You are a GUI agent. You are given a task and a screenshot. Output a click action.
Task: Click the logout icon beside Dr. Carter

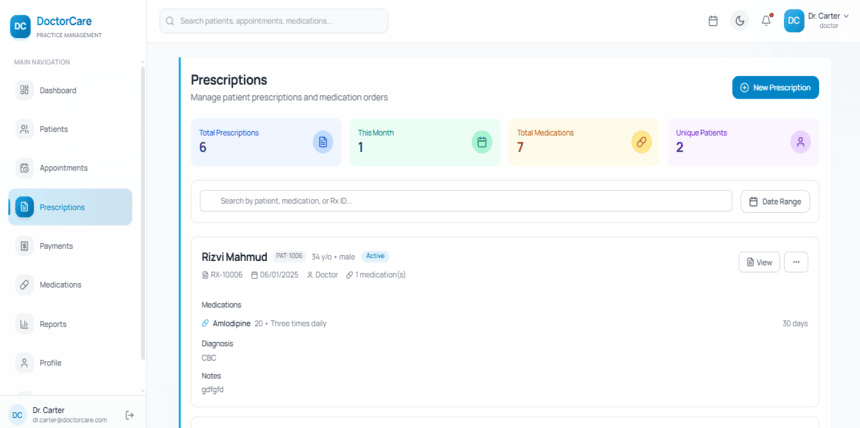click(129, 415)
